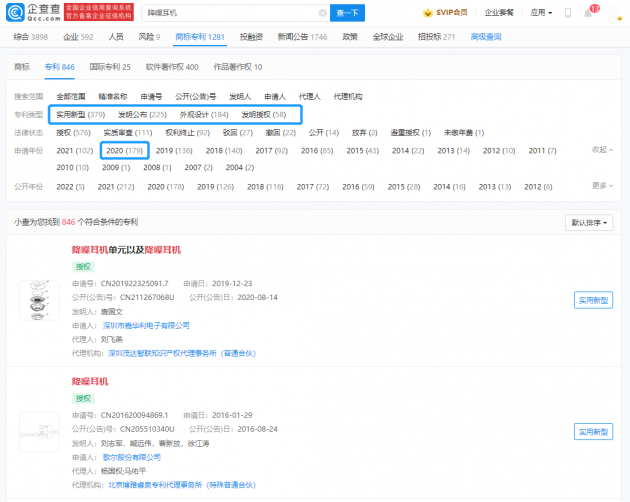Screen dimensions: 630x502
Task: Filter application year 2019 (136)
Action: pos(174,151)
